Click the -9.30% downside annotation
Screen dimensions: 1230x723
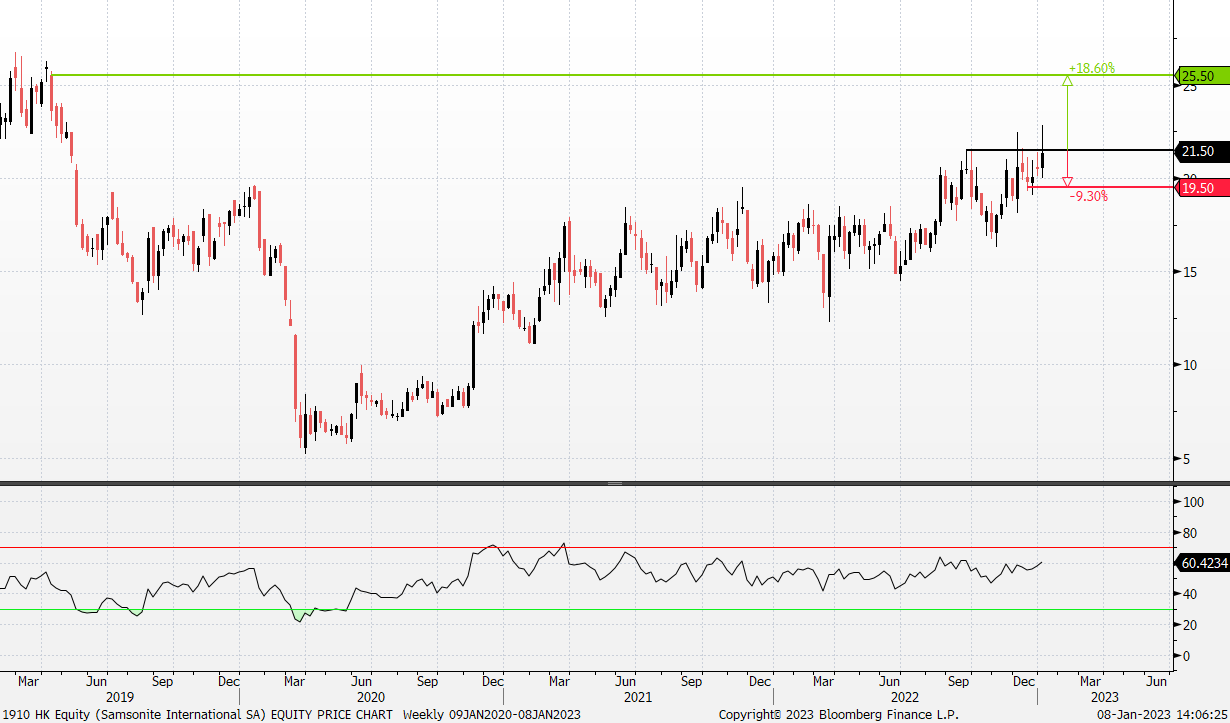(x=1088, y=197)
